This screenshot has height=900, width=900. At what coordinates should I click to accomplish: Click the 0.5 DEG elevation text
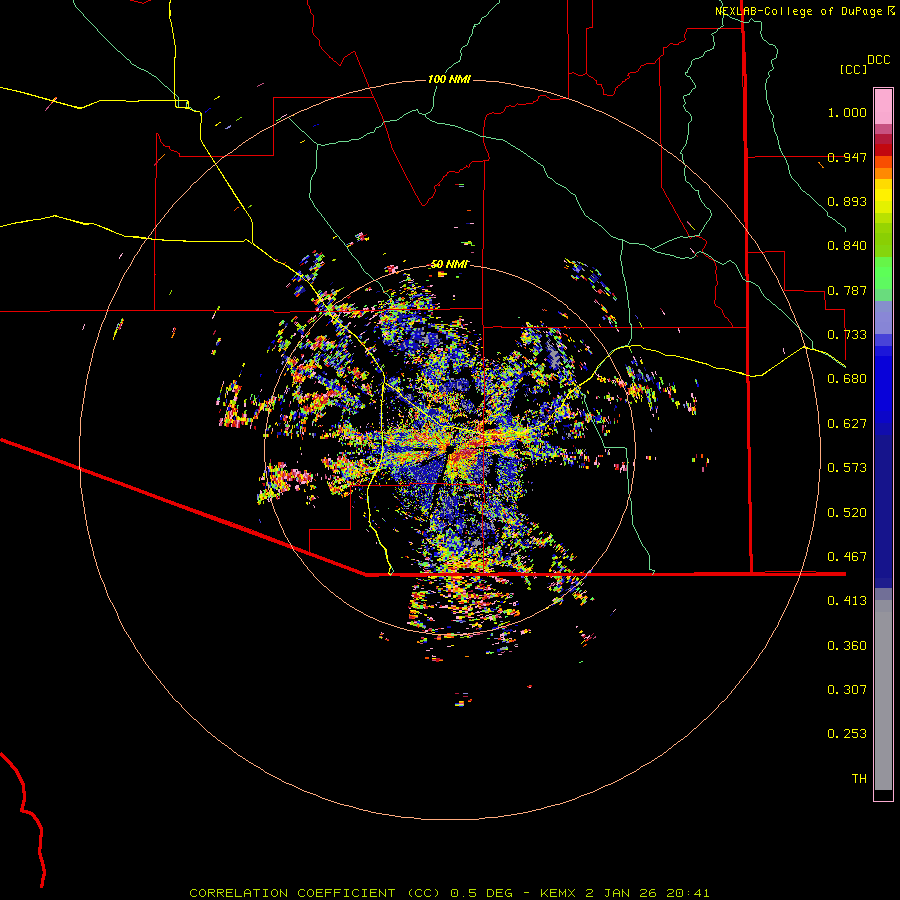pyautogui.click(x=482, y=893)
